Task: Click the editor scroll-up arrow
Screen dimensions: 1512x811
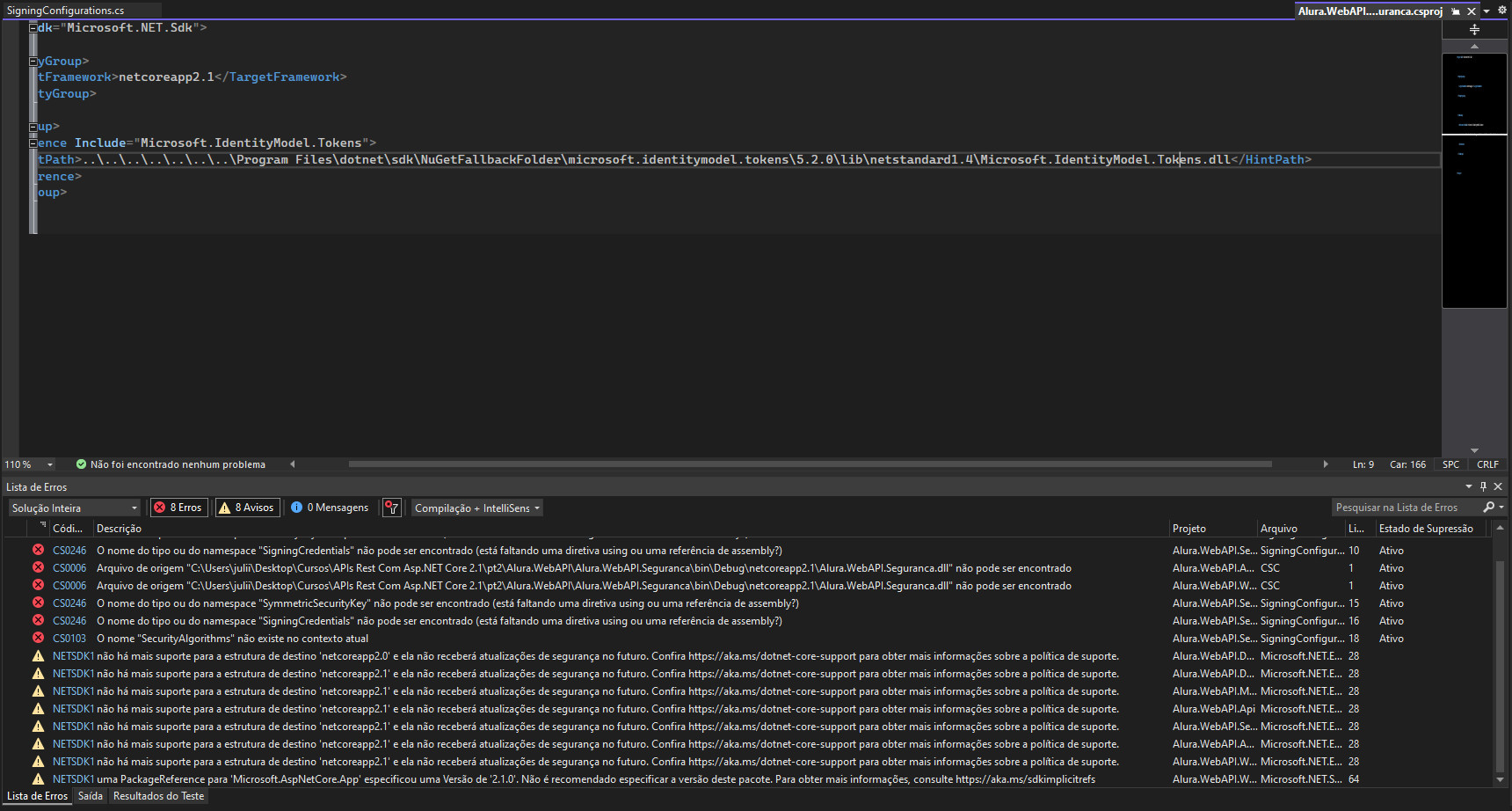Action: pyautogui.click(x=1474, y=46)
